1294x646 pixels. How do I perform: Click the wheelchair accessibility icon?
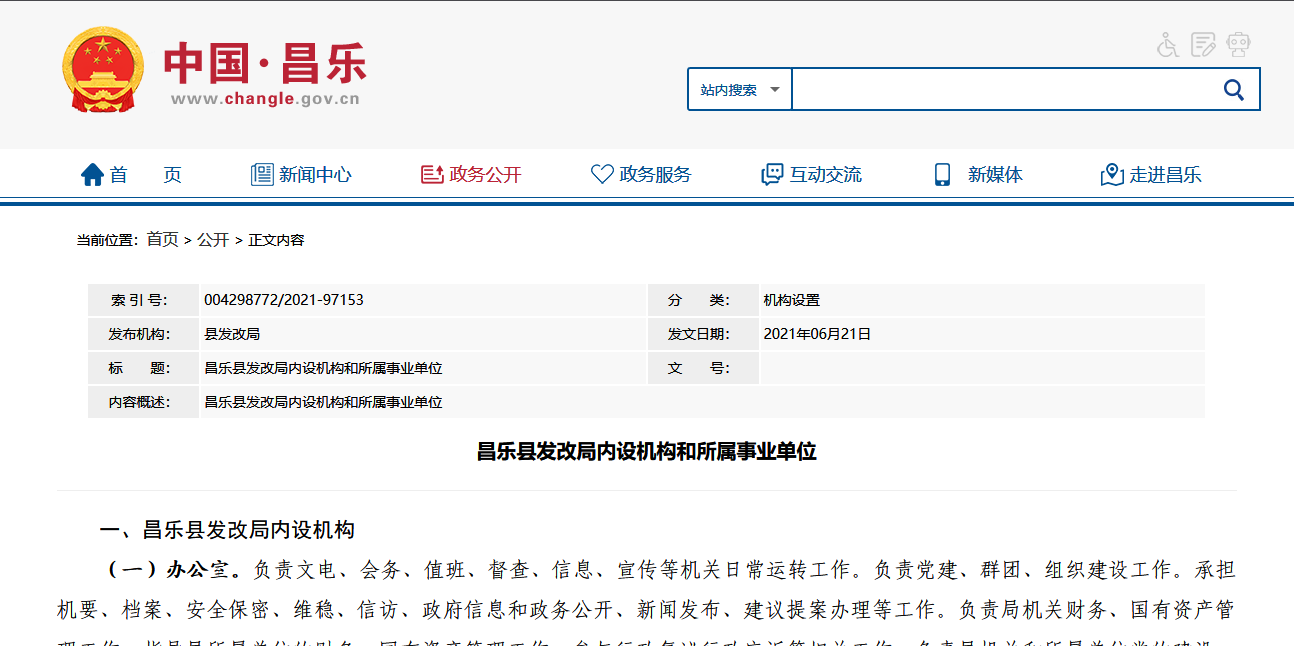(1166, 44)
